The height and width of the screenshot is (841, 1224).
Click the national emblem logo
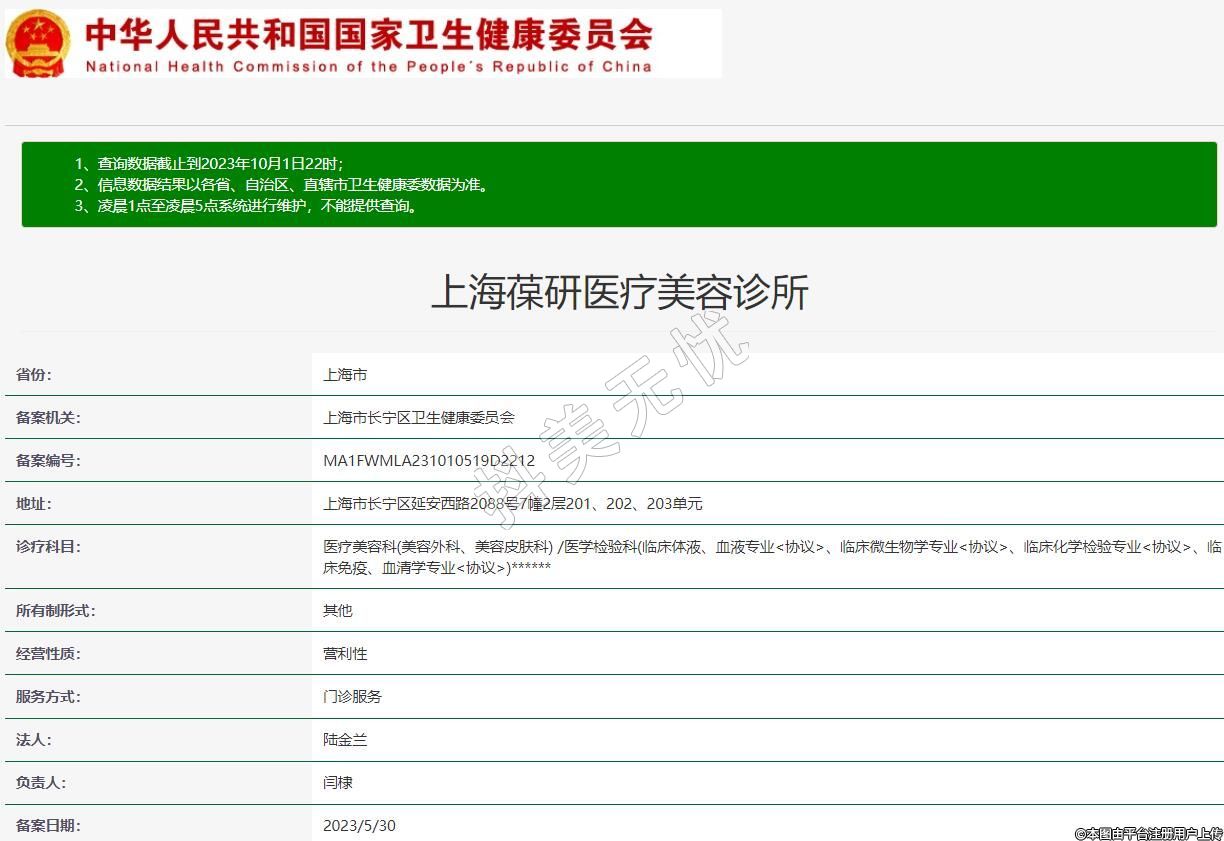coord(39,43)
